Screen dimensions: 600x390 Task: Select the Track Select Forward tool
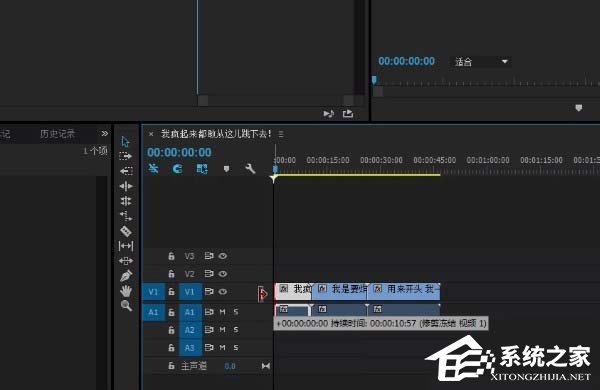126,156
